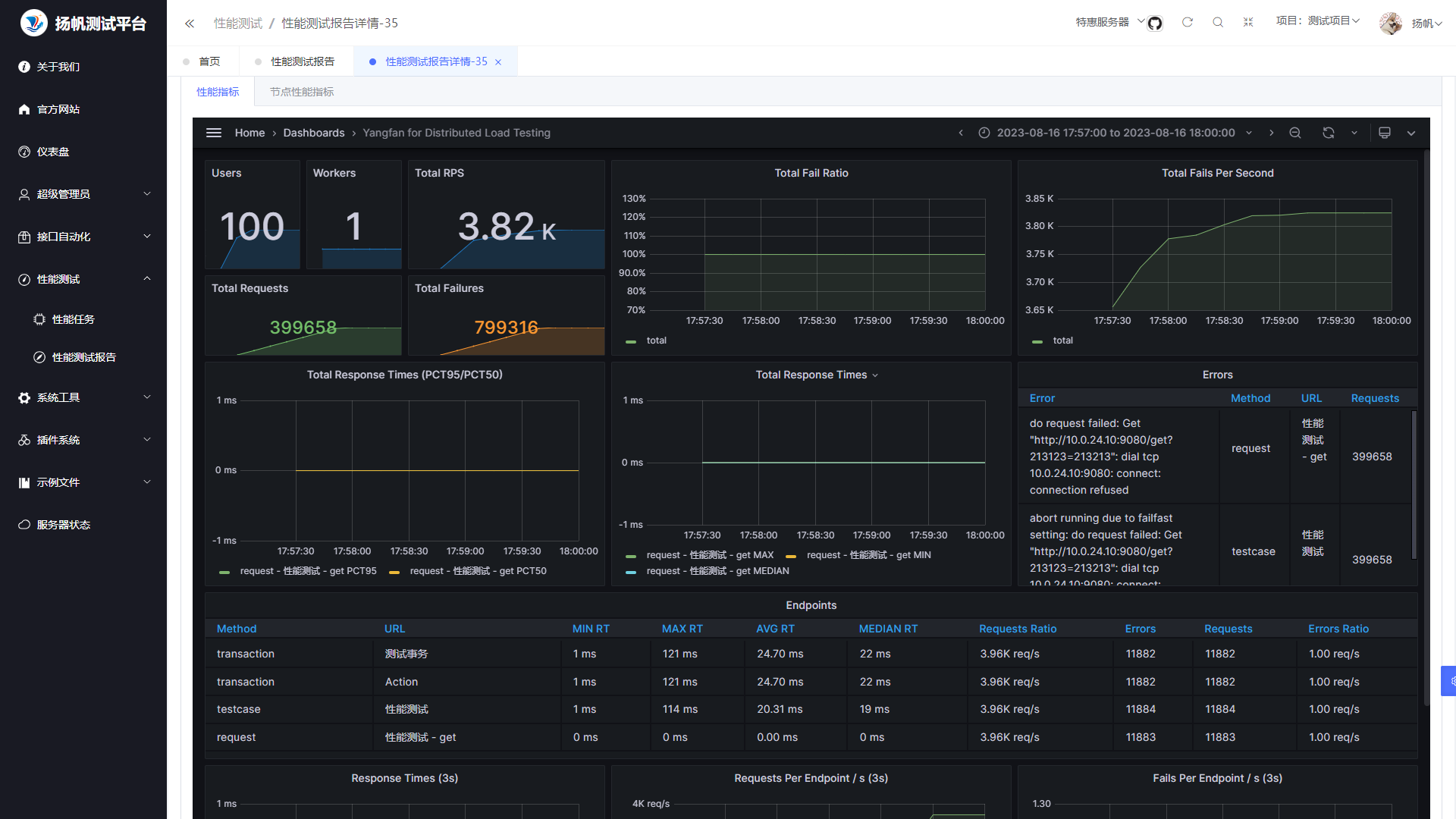Screen dimensions: 1456x819
Task: Toggle the get MAX legend series
Action: tap(709, 555)
